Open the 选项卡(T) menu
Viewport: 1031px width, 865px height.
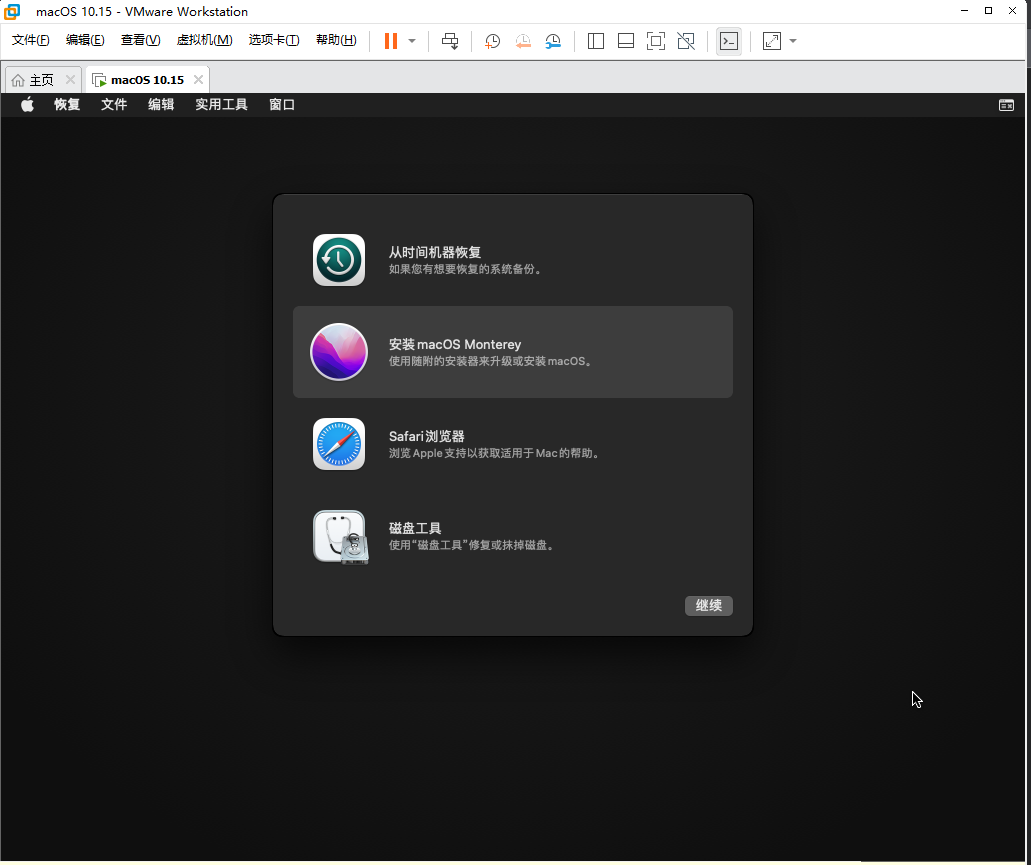[x=274, y=40]
